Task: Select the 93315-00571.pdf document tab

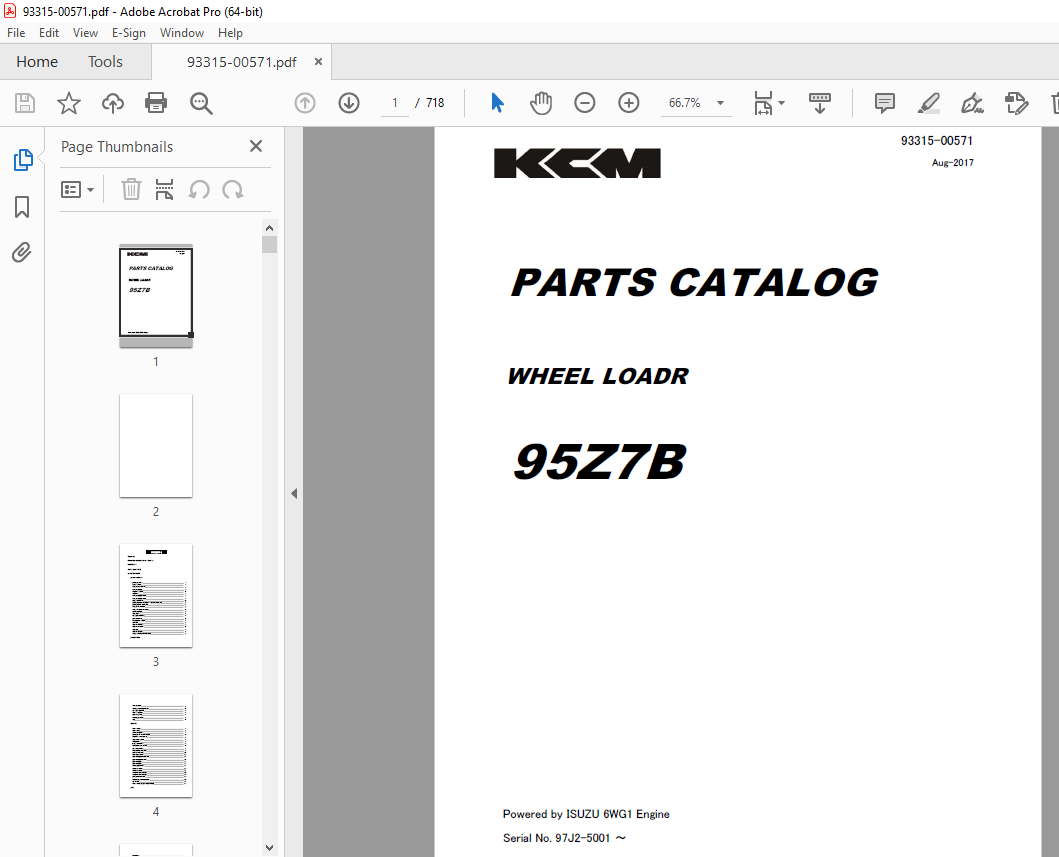Action: (241, 62)
